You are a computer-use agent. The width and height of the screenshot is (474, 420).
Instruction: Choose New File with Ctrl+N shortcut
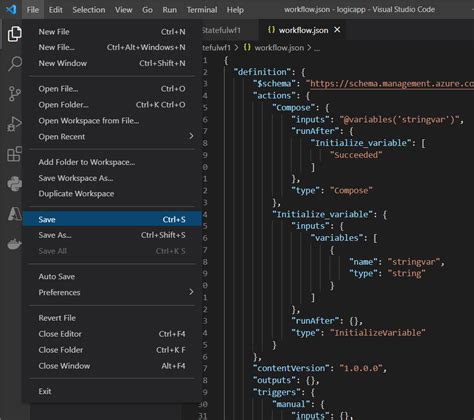pyautogui.click(x=112, y=32)
